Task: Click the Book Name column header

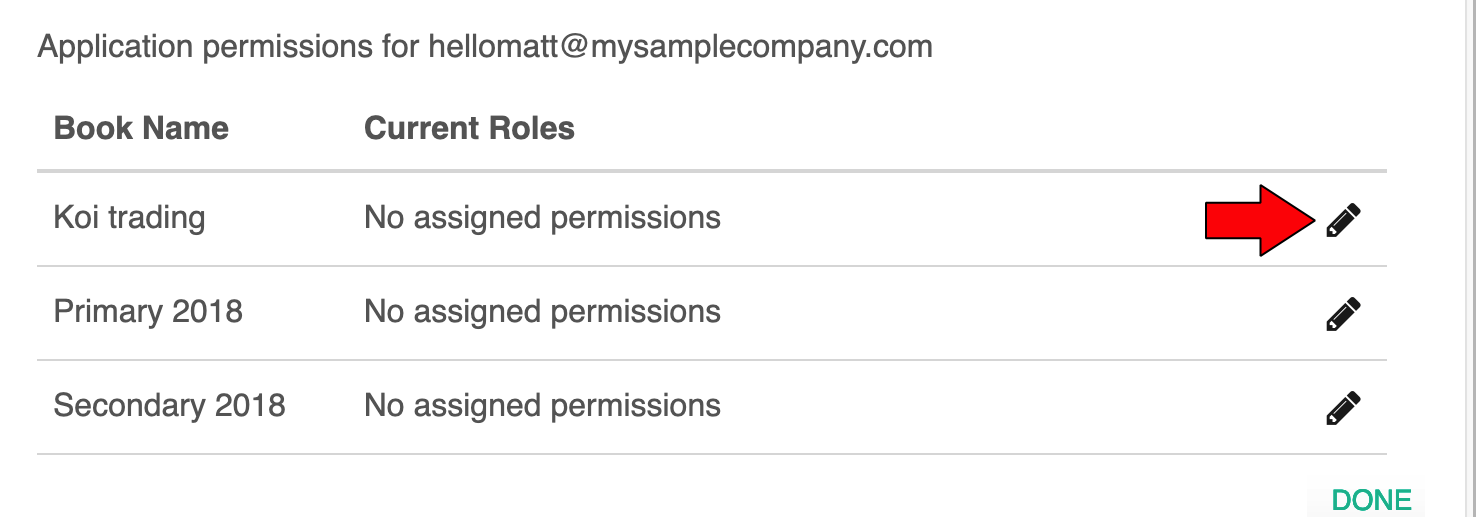Action: tap(141, 128)
